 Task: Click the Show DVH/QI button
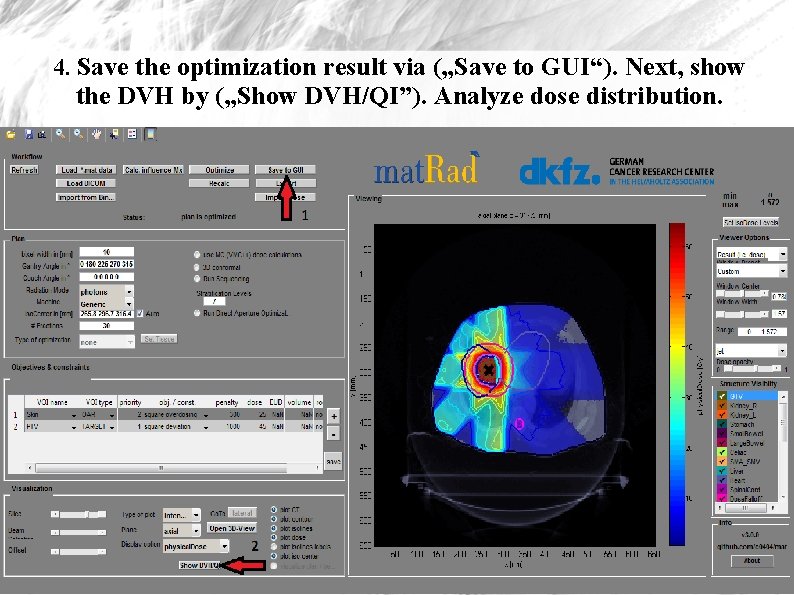pos(201,566)
